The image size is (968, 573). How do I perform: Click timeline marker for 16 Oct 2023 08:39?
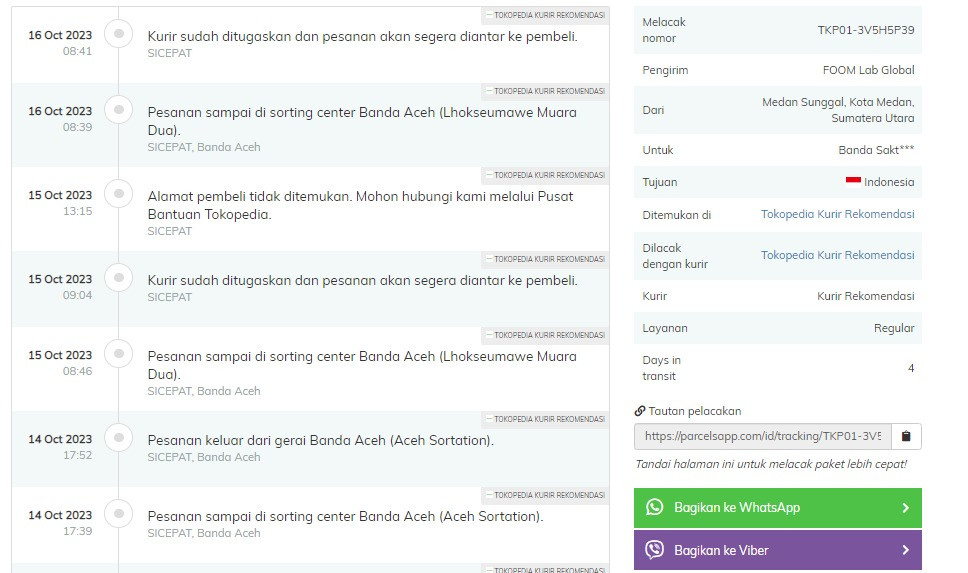tap(119, 109)
